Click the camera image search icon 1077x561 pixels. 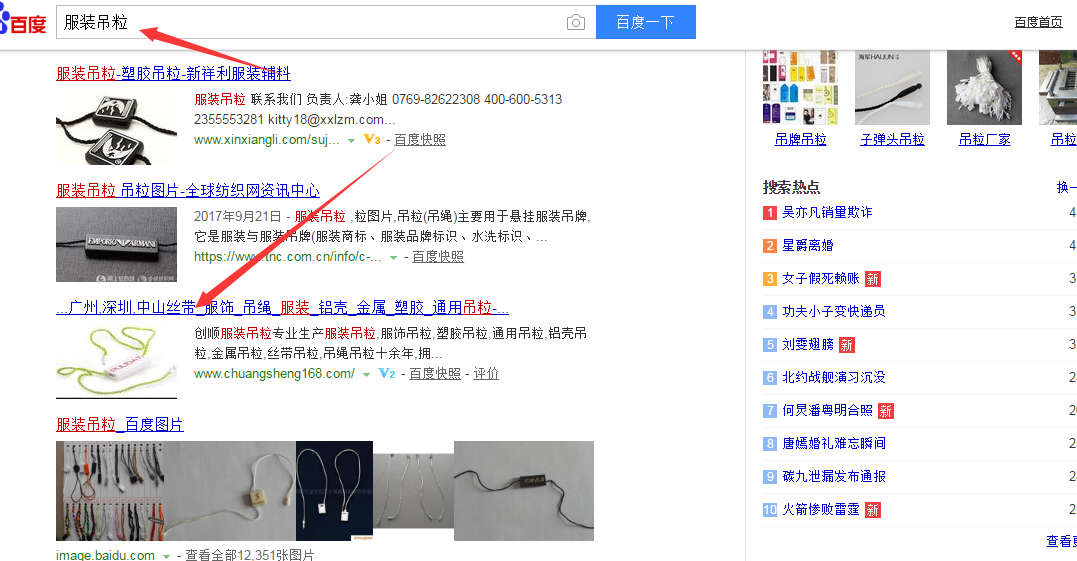[575, 22]
